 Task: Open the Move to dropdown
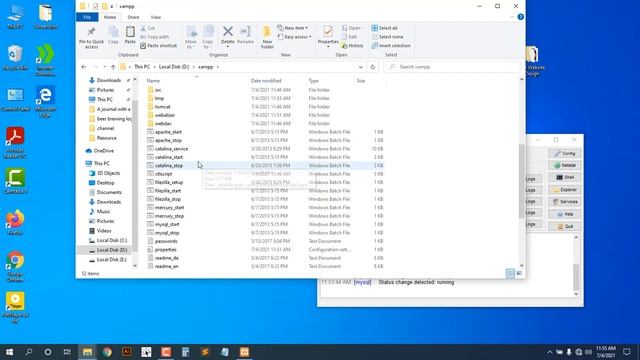pyautogui.click(x=191, y=37)
